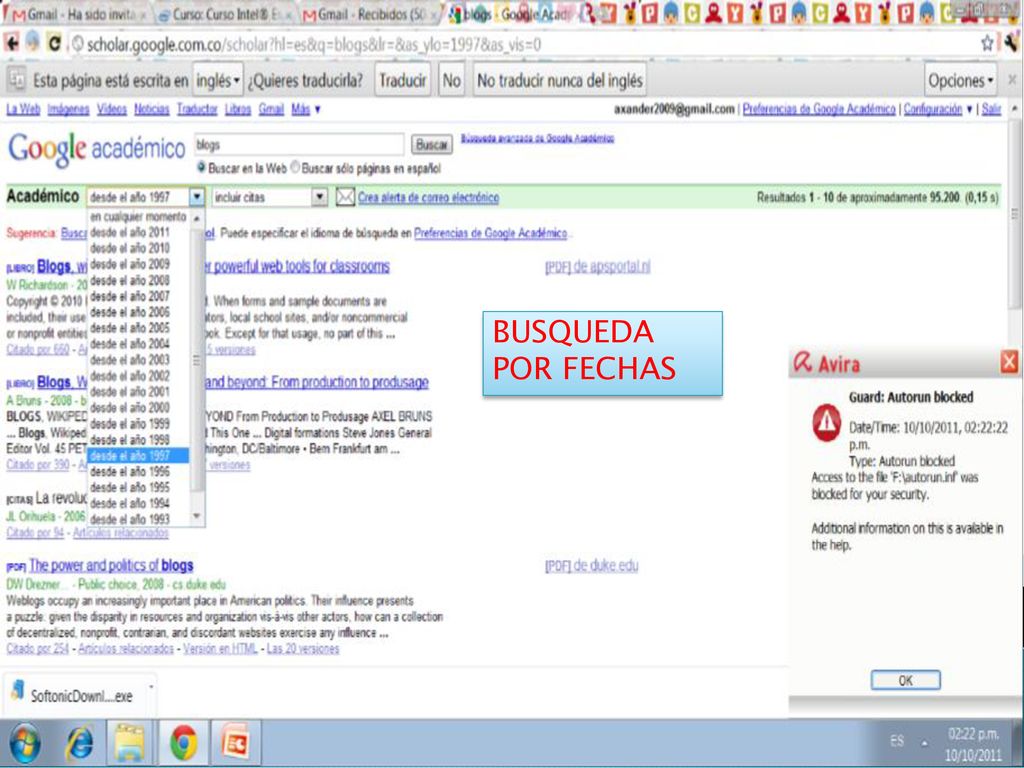
Task: Switch to 'Curso: Curso Intel' tab
Action: tap(225, 14)
